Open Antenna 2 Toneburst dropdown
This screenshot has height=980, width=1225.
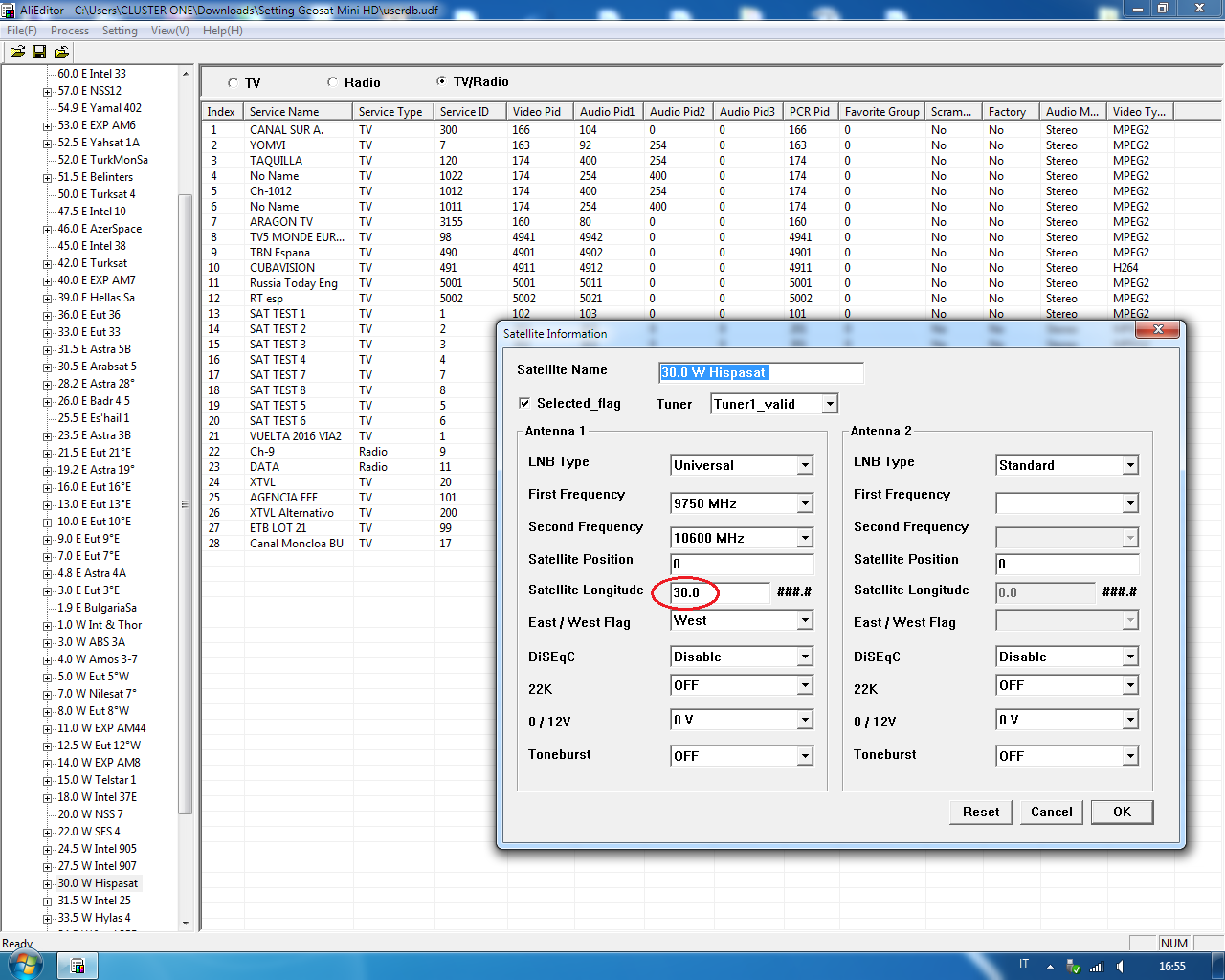[1130, 756]
